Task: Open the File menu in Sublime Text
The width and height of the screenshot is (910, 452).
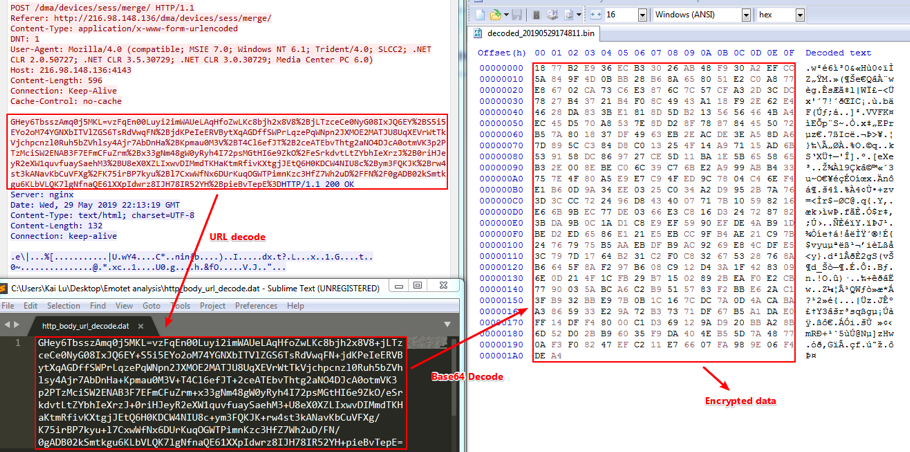Action: pyautogui.click(x=8, y=306)
